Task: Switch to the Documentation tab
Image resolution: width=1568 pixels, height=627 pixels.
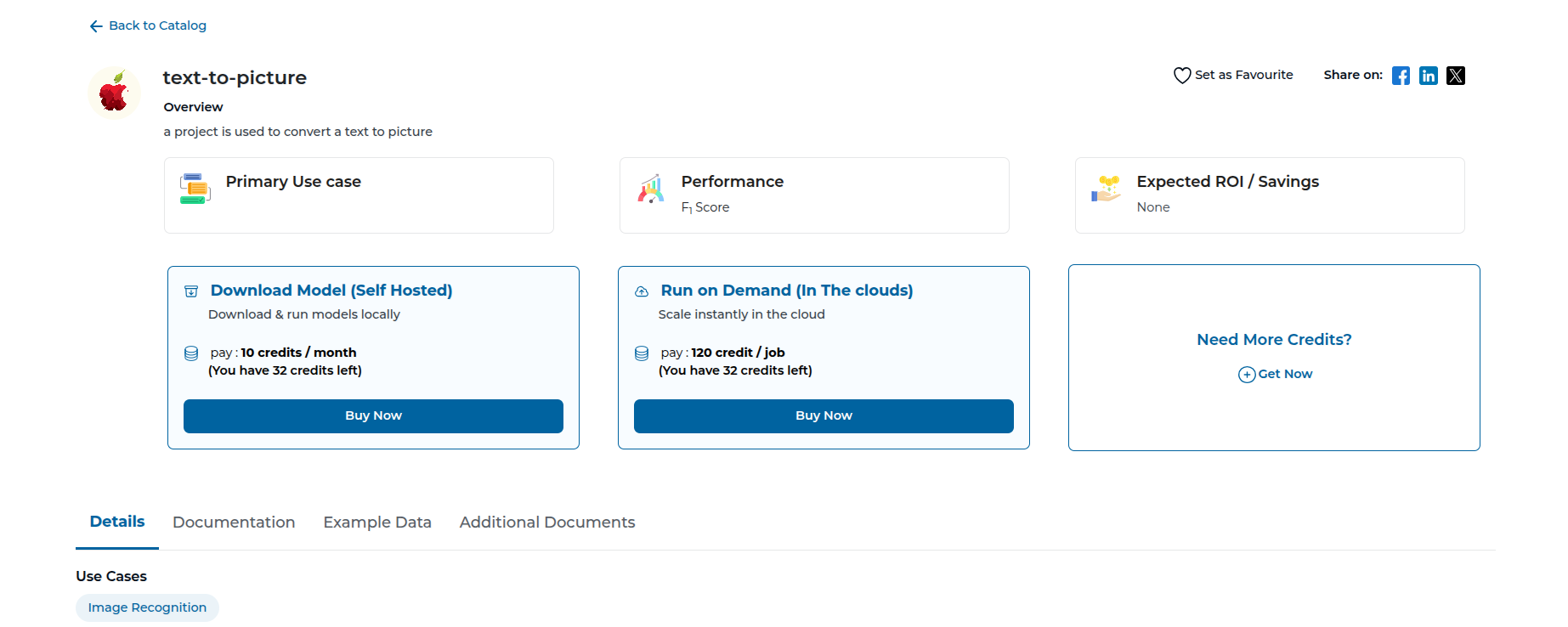Action: pos(234,522)
